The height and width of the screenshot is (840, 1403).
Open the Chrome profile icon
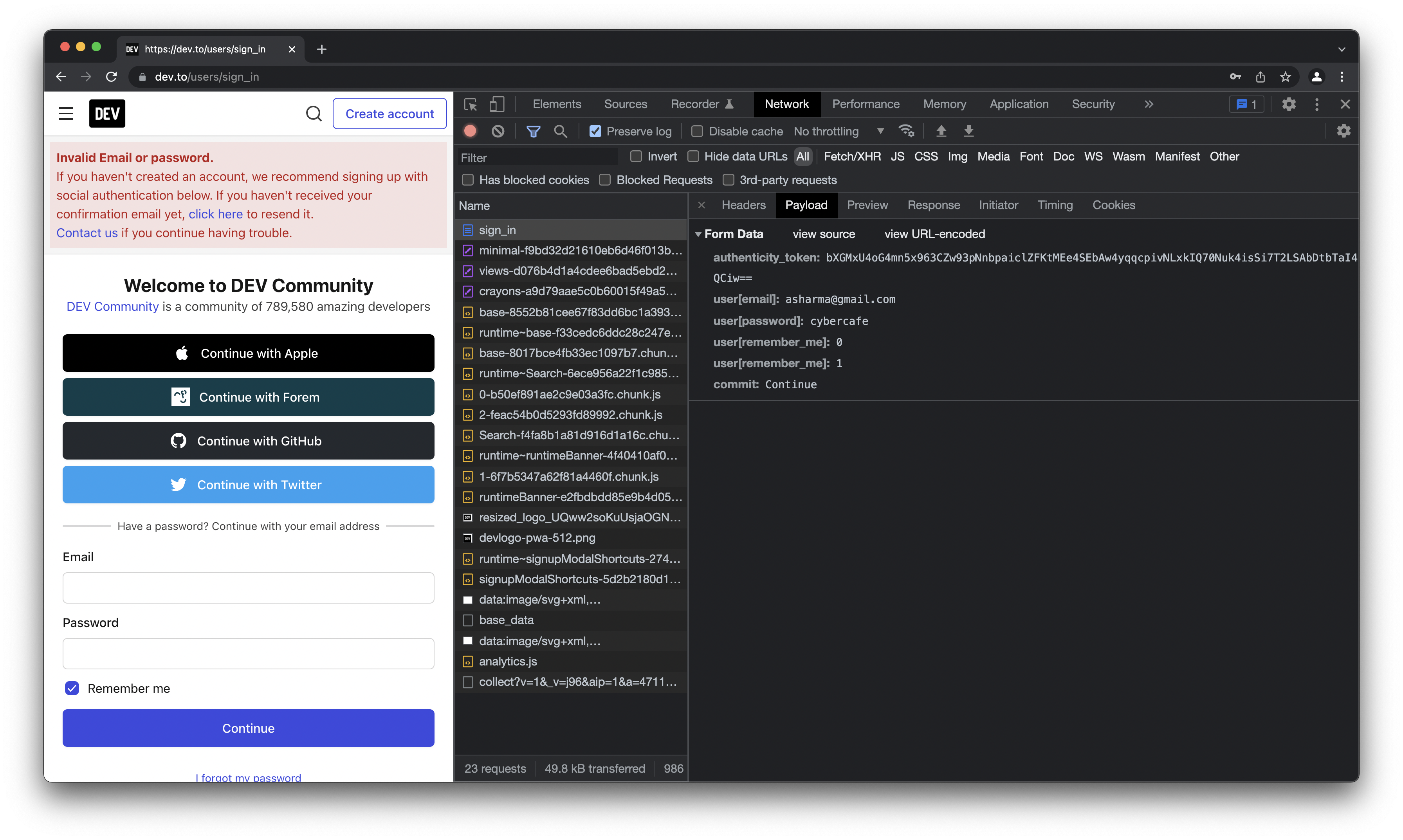point(1316,76)
